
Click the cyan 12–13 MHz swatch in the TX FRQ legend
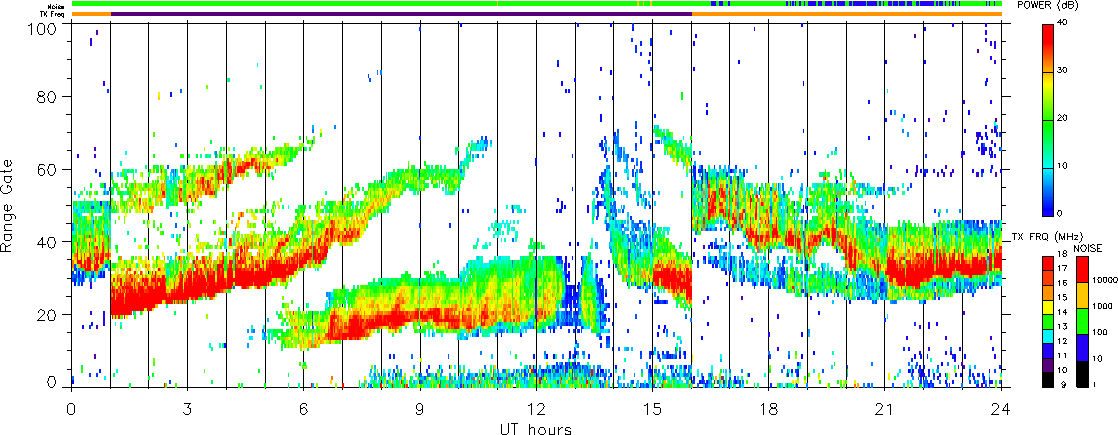(x=1048, y=337)
